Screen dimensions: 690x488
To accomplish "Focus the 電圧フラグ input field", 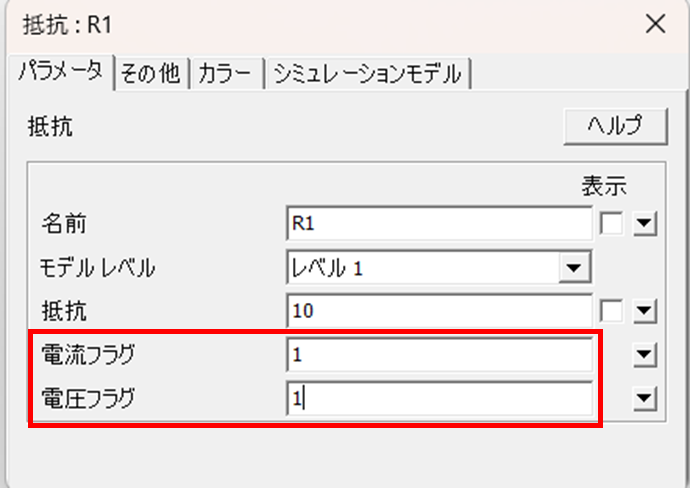I will pyautogui.click(x=438, y=398).
